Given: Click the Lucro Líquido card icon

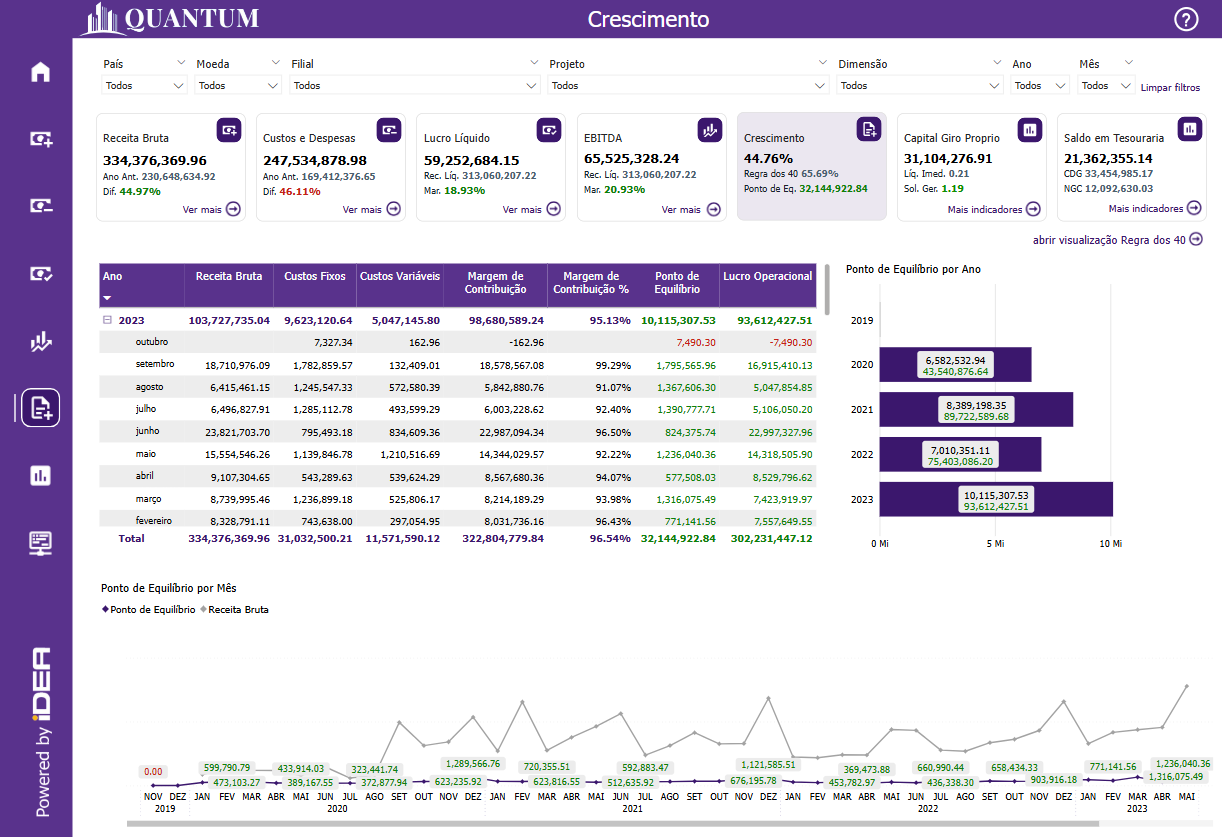Looking at the screenshot, I should tap(549, 129).
